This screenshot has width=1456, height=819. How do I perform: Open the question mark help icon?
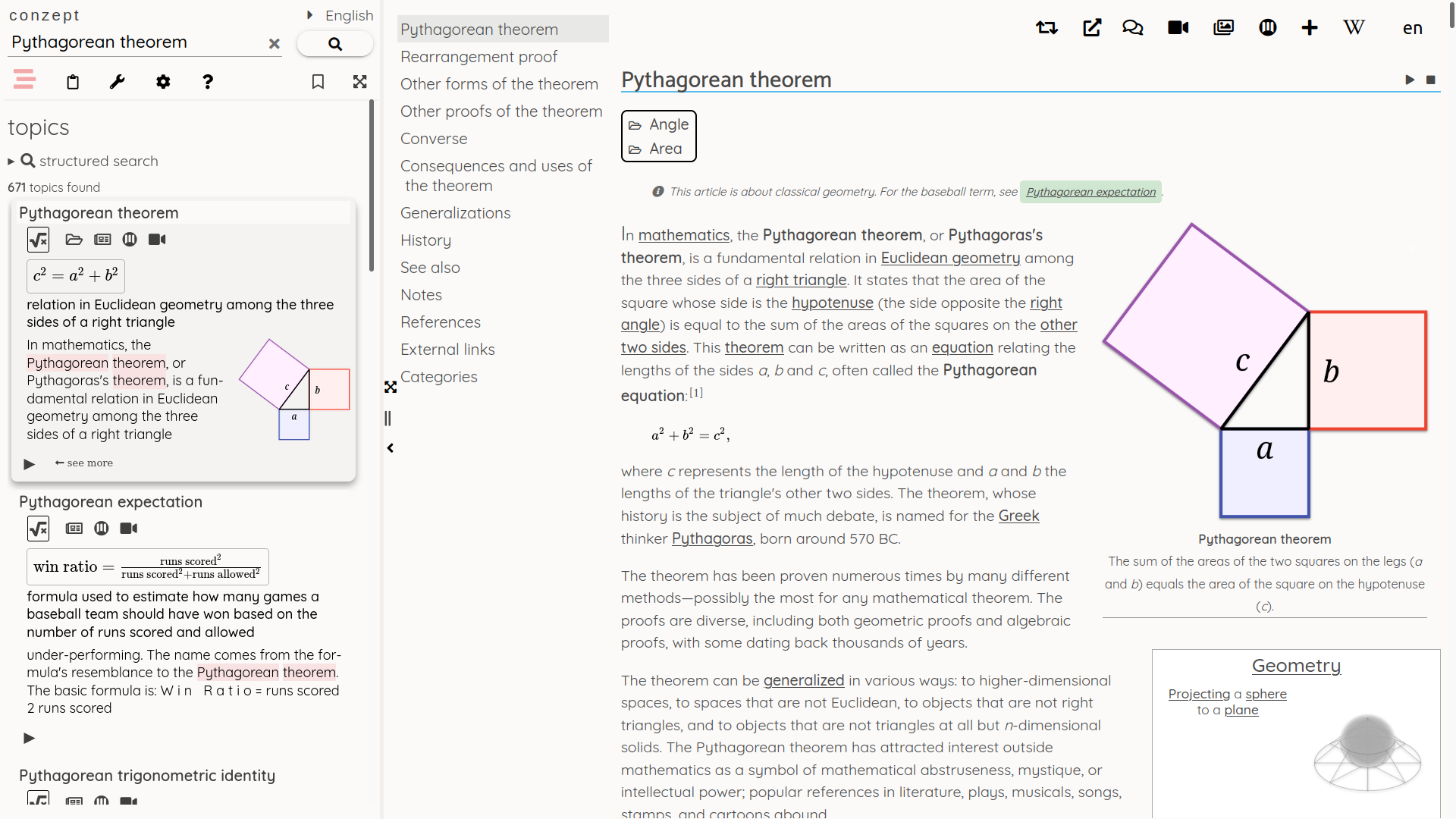[208, 82]
